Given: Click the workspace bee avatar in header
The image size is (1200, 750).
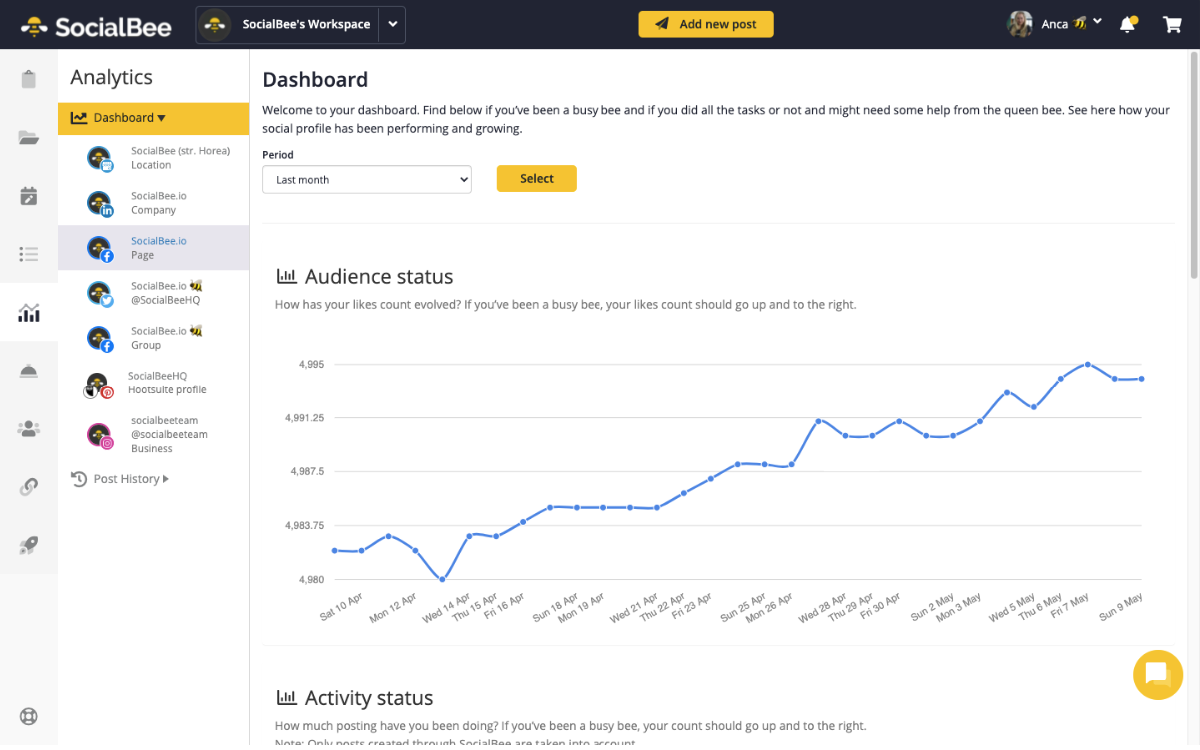Looking at the screenshot, I should point(215,24).
